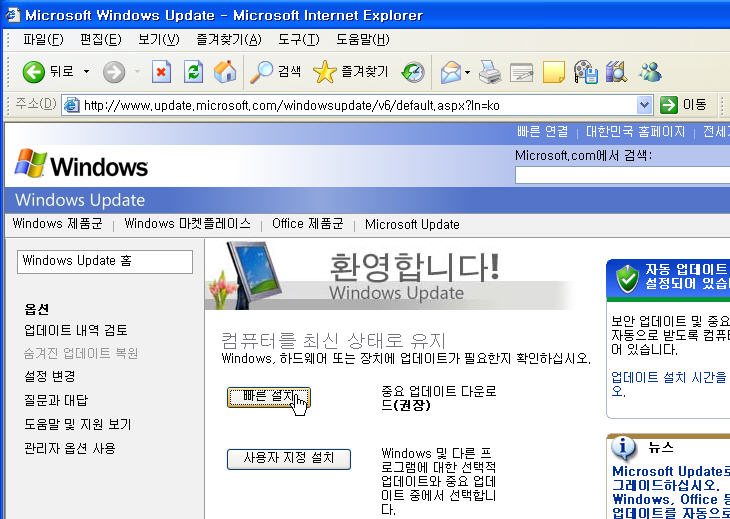The image size is (730, 519).
Task: Click the grey Forward arrow icon
Action: pos(114,72)
